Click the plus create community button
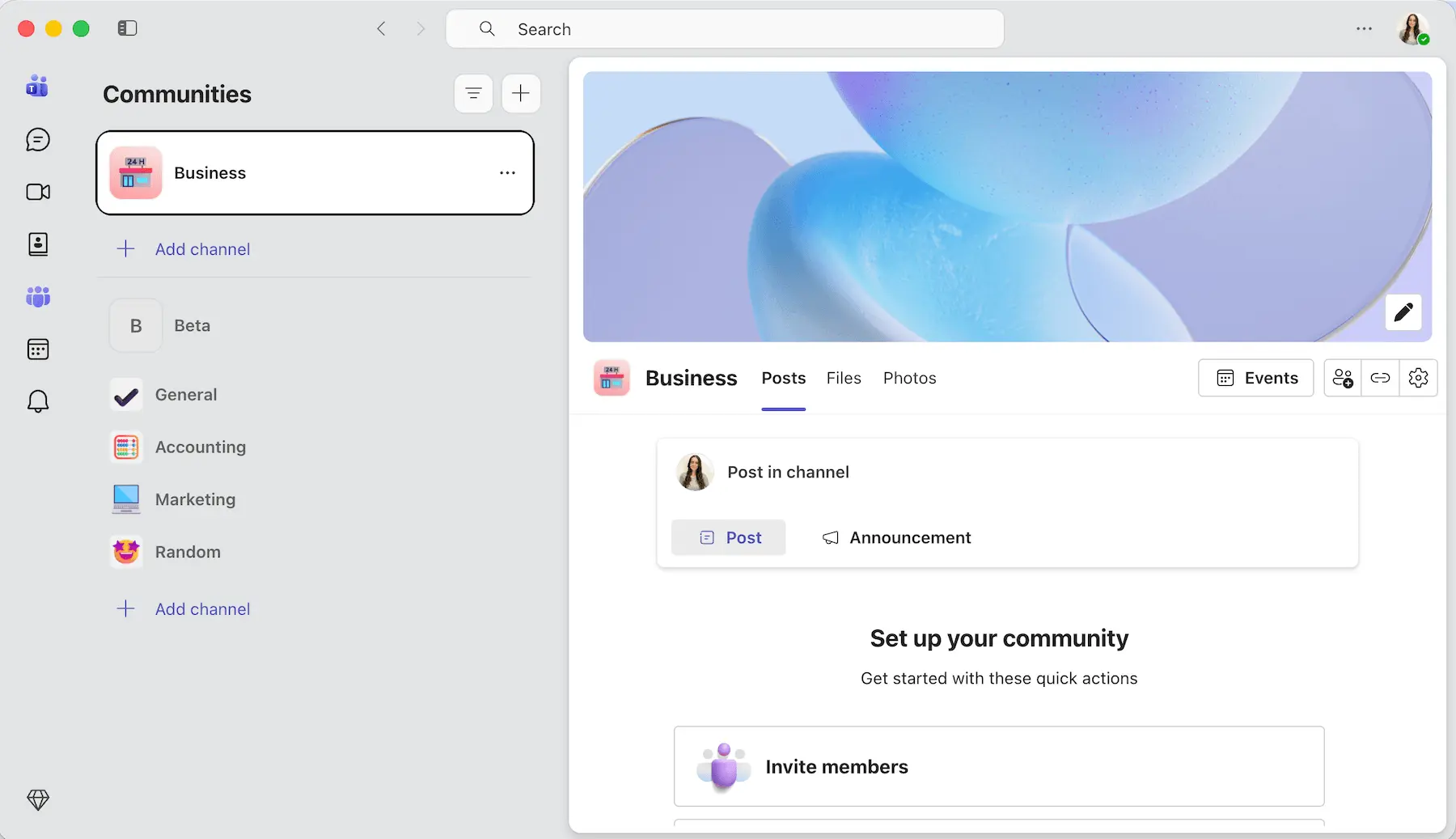 pos(521,93)
